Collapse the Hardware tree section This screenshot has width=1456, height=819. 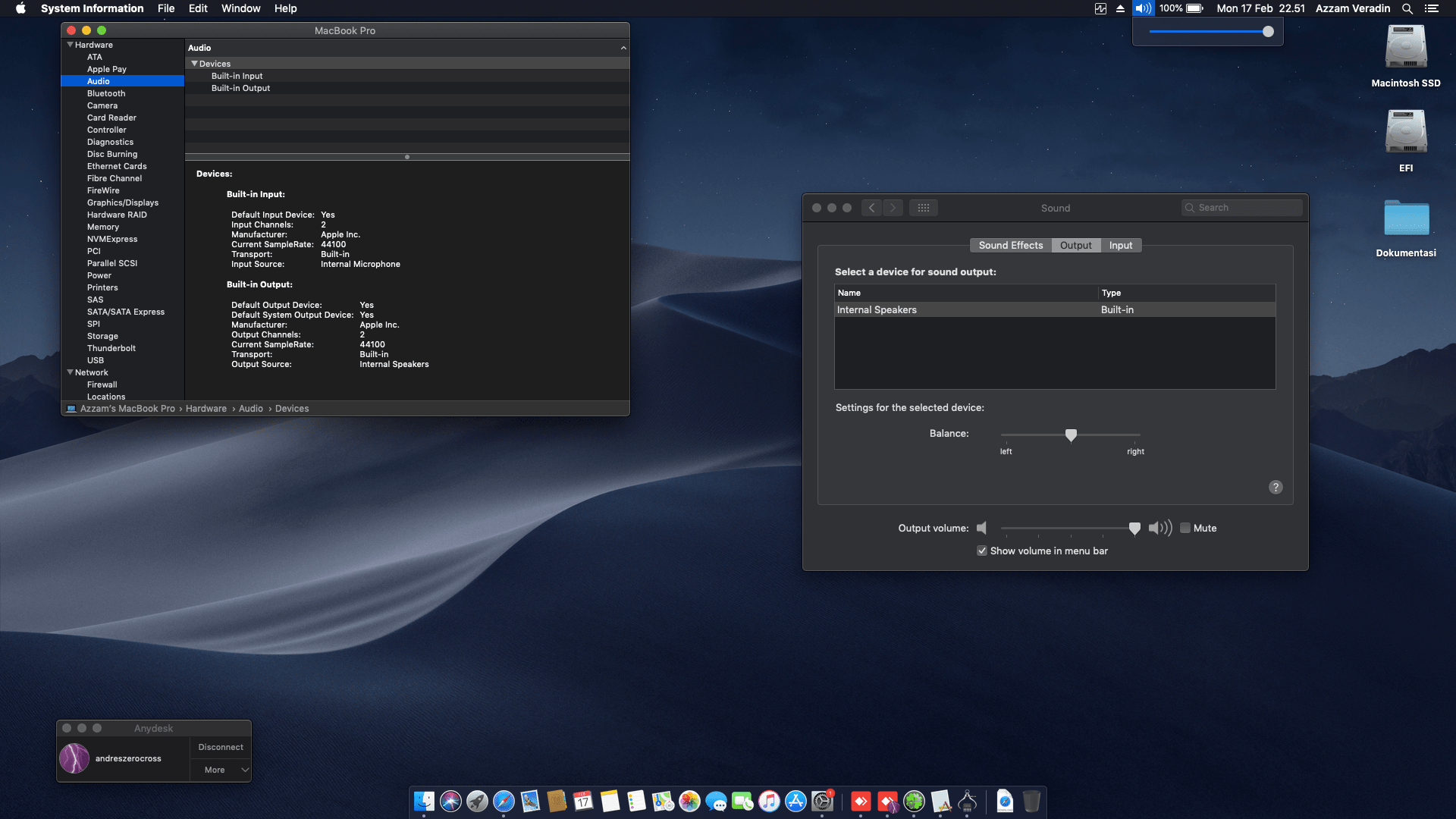click(x=70, y=45)
